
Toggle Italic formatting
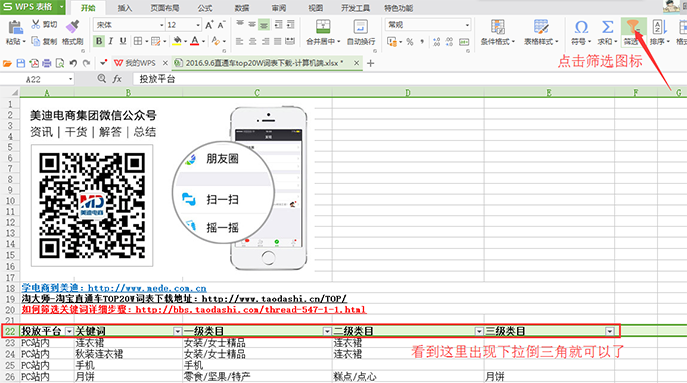(111, 41)
